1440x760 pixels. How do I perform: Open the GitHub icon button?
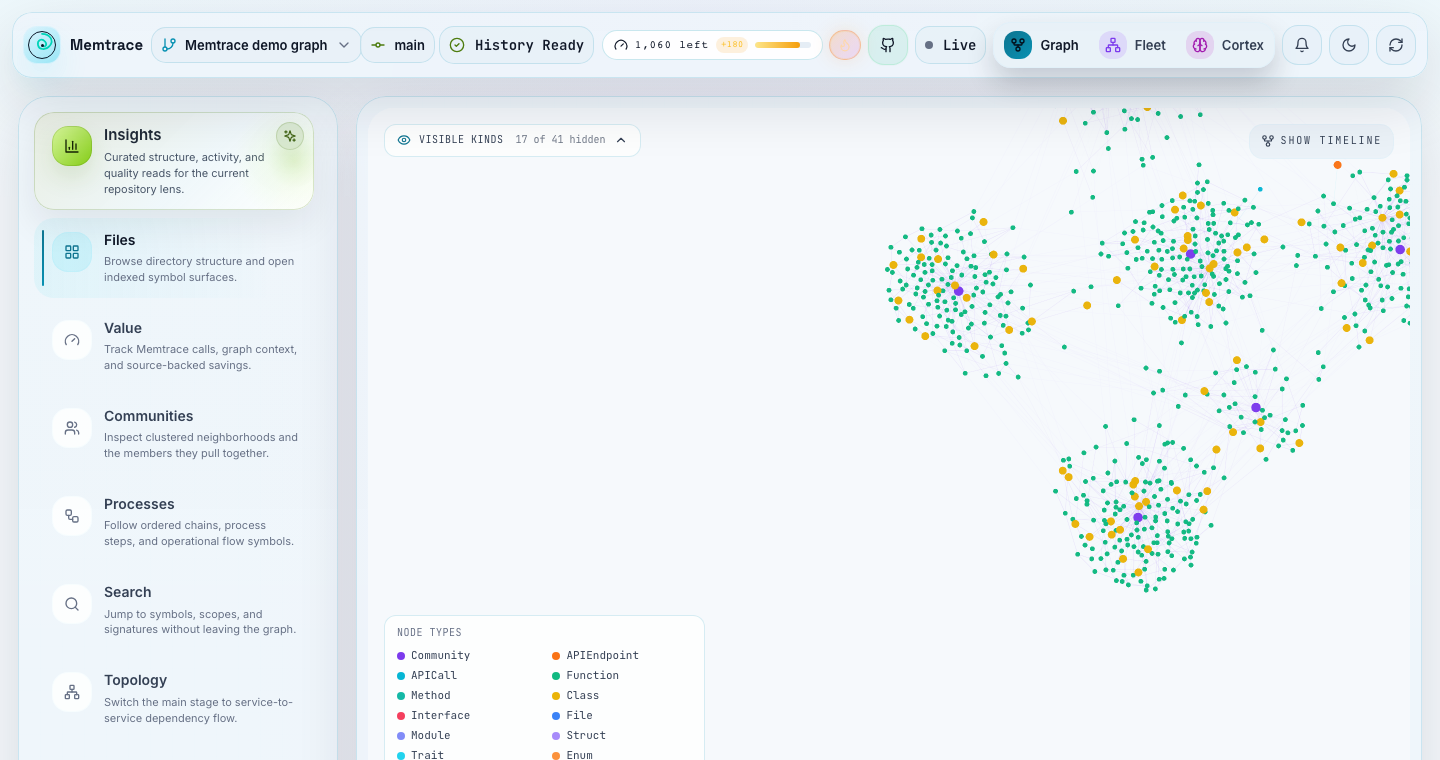(x=887, y=45)
